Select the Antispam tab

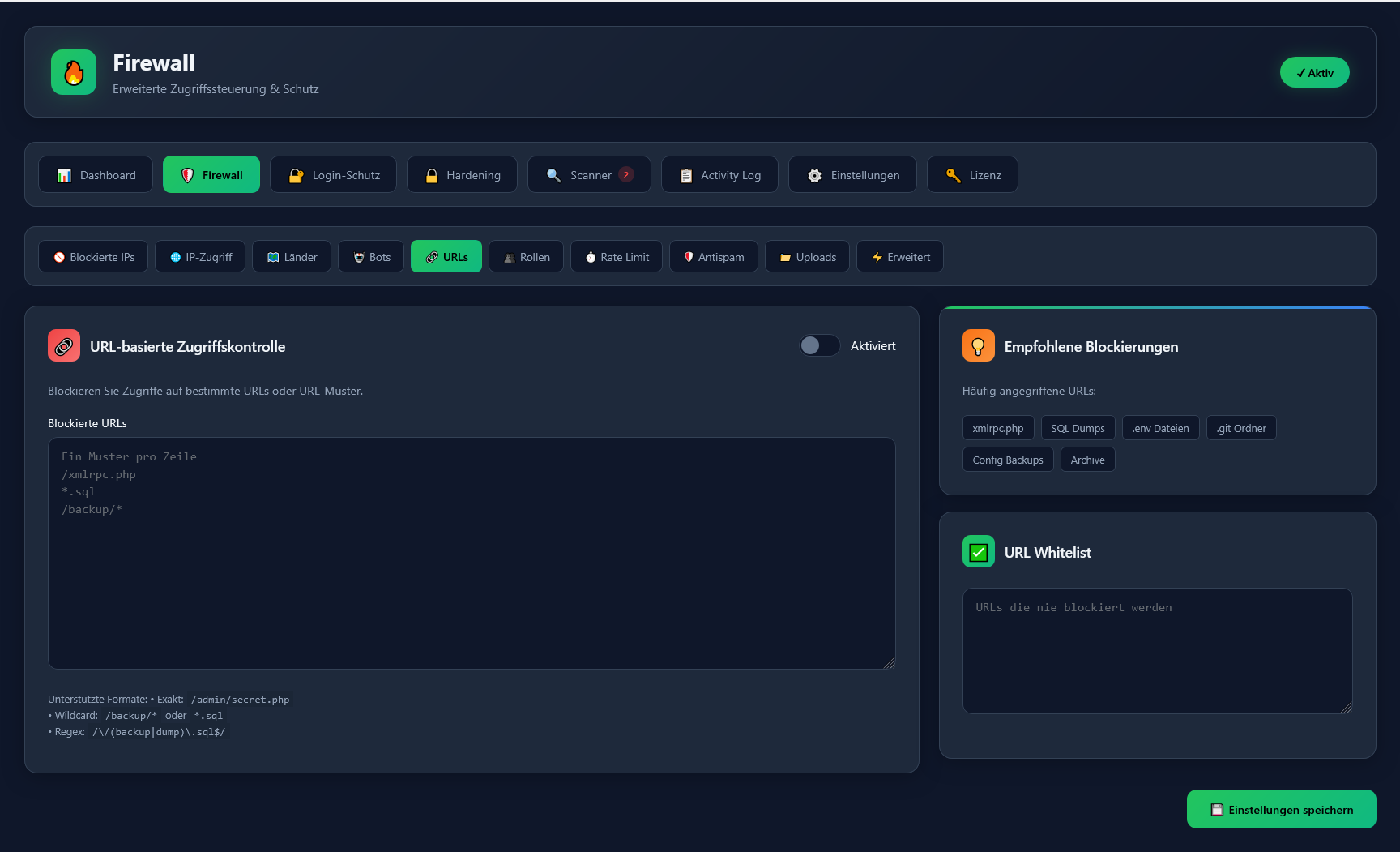pos(713,256)
